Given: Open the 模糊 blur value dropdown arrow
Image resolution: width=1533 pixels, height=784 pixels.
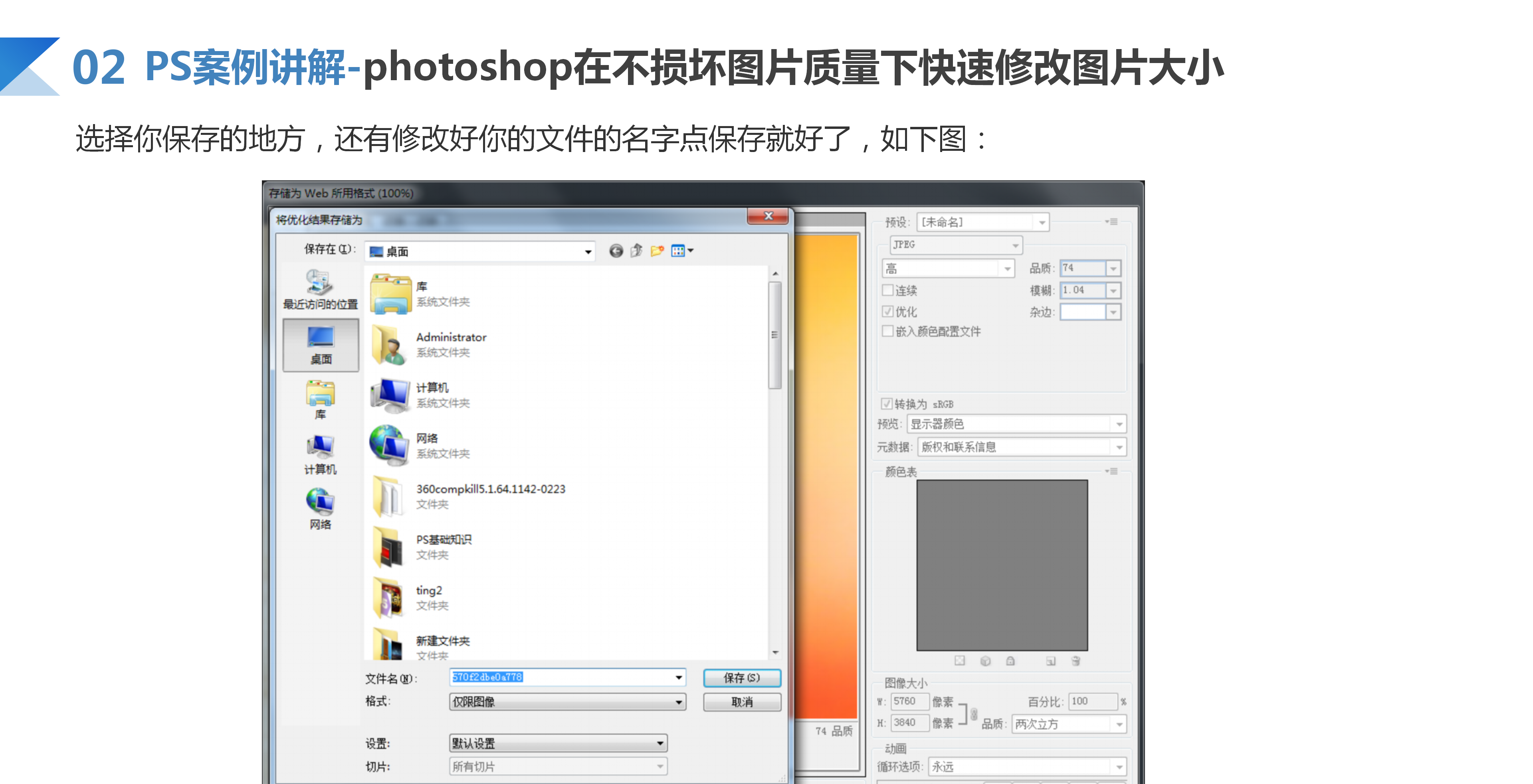Looking at the screenshot, I should pos(1113,290).
